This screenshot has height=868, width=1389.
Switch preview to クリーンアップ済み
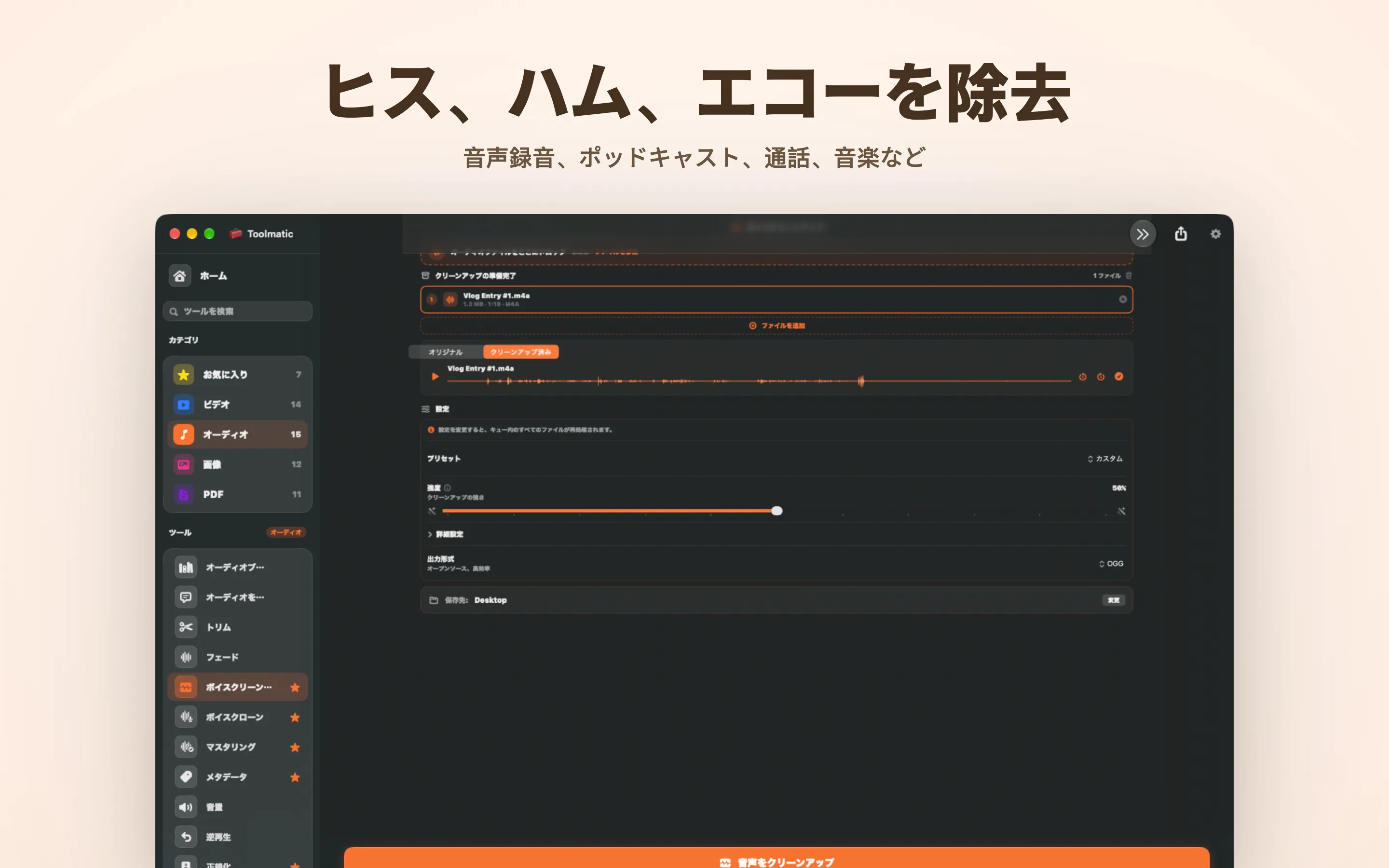coord(520,352)
